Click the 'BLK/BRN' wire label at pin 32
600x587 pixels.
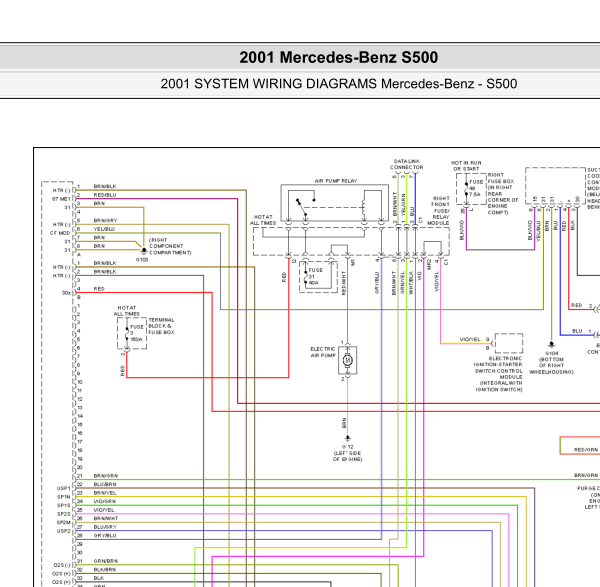(104, 569)
